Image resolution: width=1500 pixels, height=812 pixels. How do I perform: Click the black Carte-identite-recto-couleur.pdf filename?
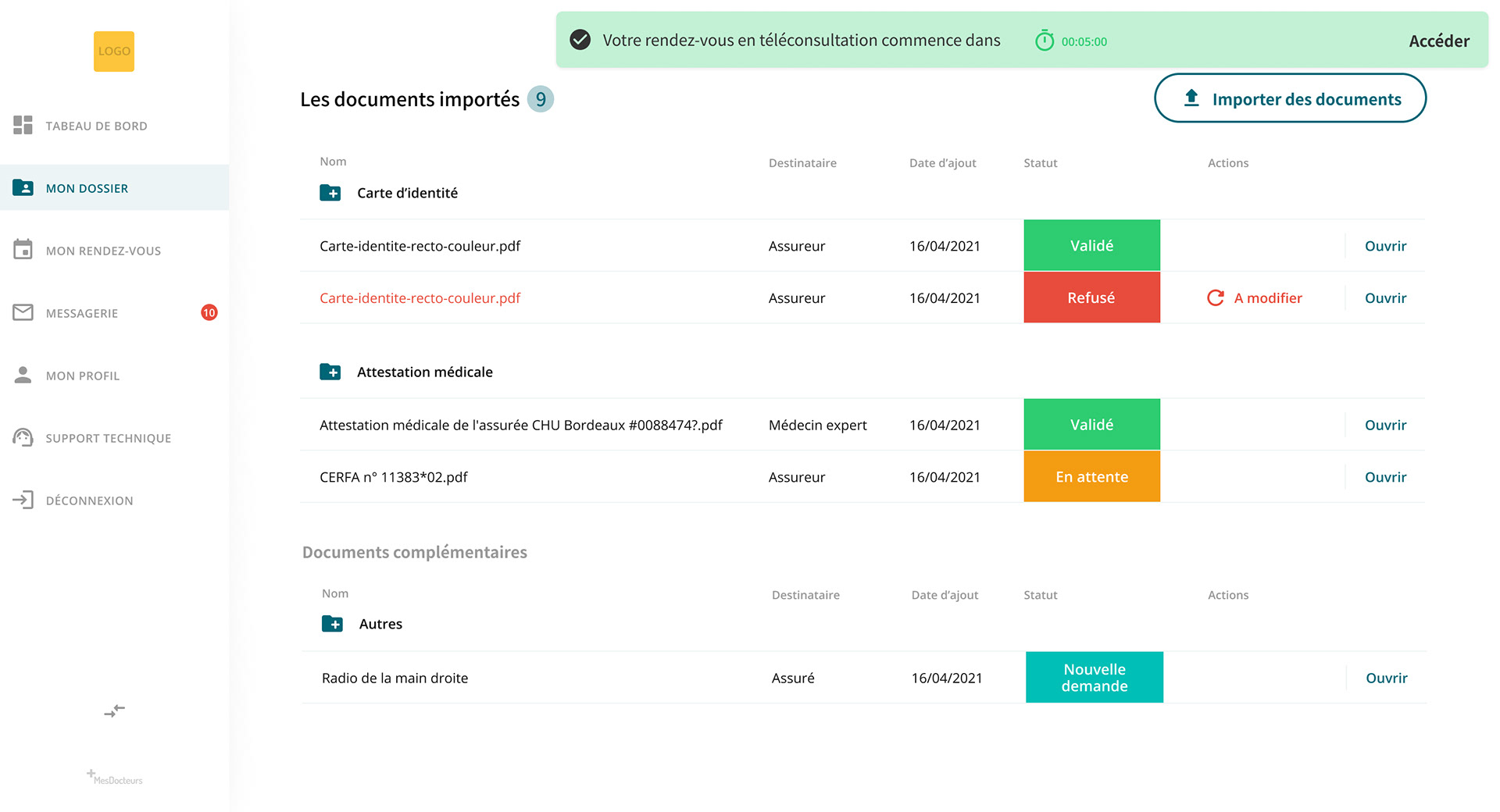pos(420,246)
